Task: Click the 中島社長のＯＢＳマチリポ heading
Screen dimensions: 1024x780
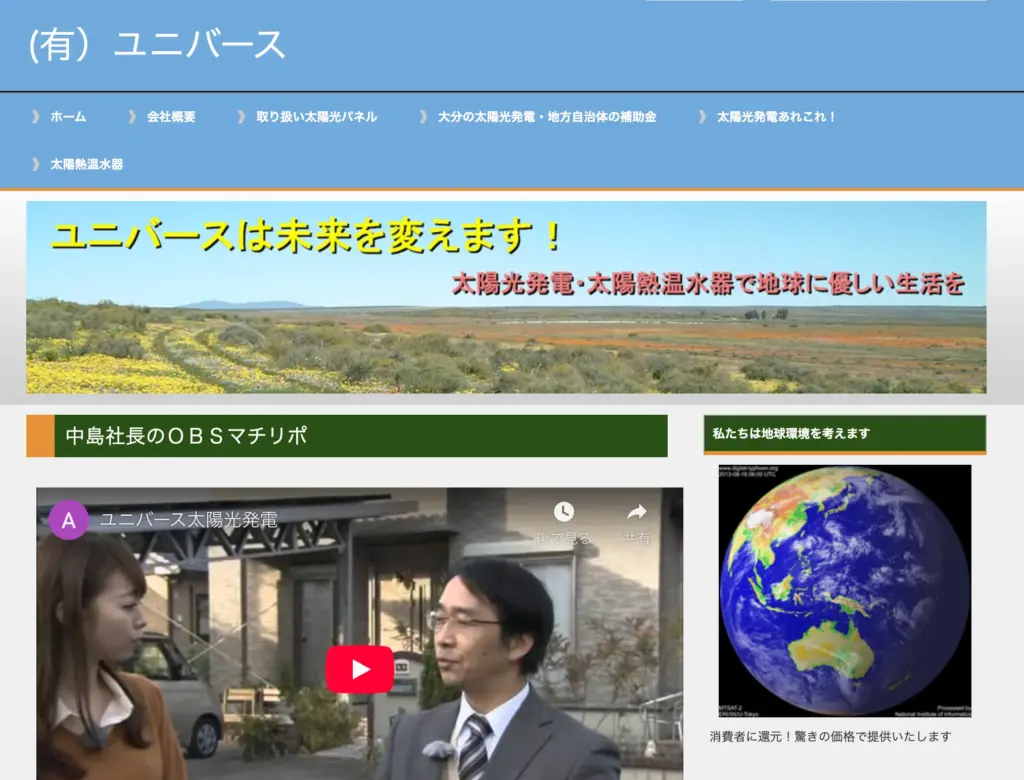Action: pos(186,436)
